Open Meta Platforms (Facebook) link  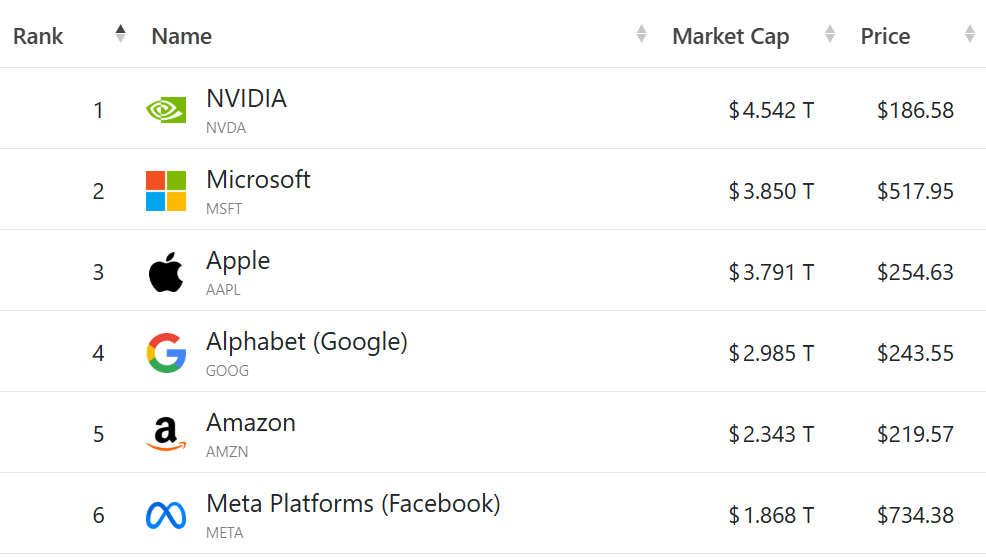[353, 503]
